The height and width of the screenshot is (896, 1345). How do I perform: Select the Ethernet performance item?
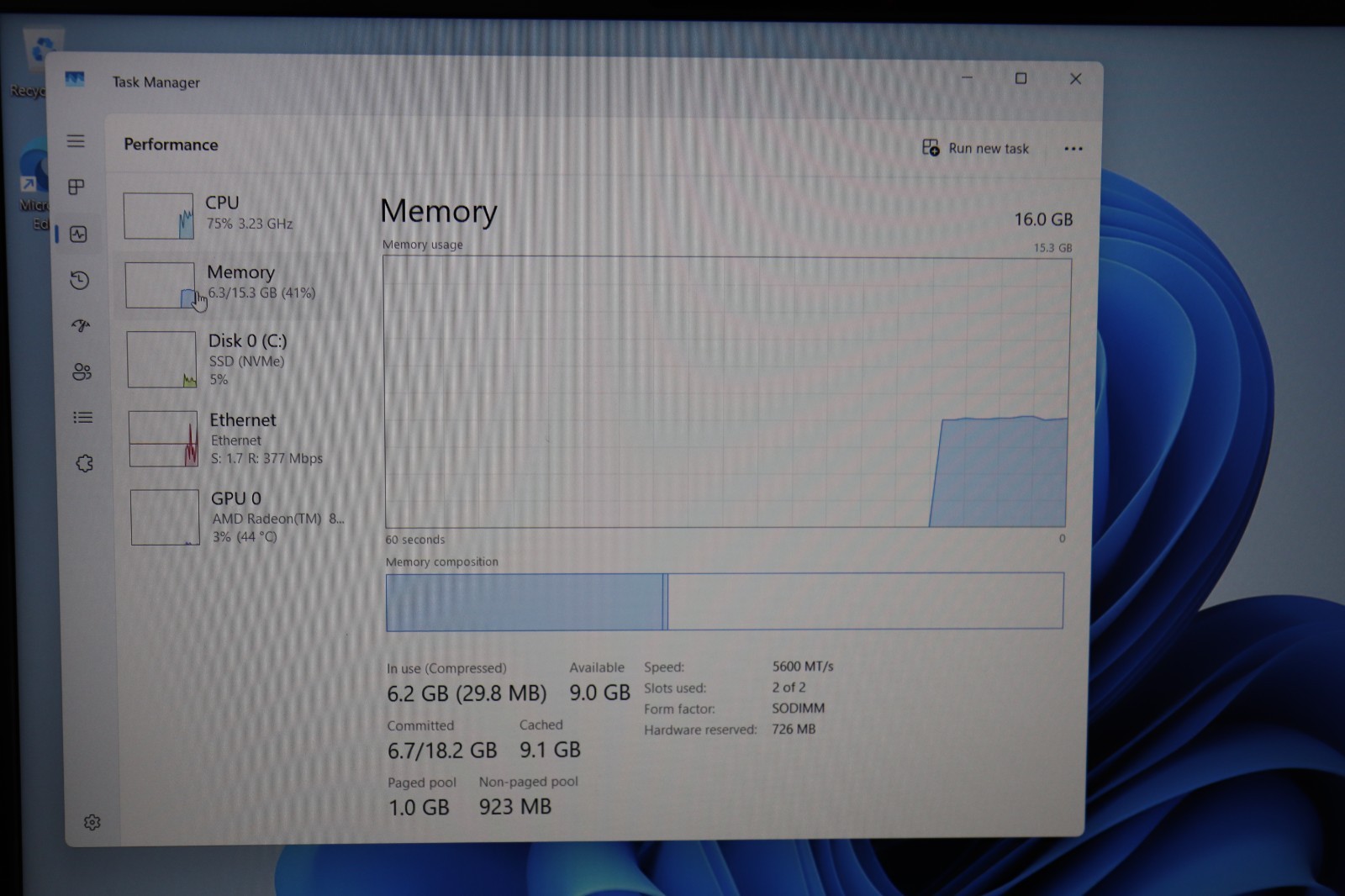[236, 438]
